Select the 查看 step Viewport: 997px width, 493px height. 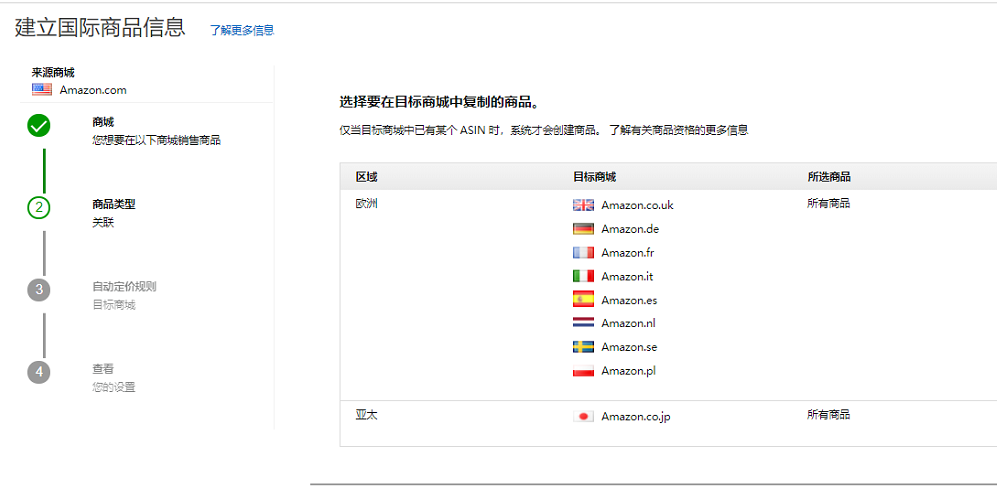103,368
